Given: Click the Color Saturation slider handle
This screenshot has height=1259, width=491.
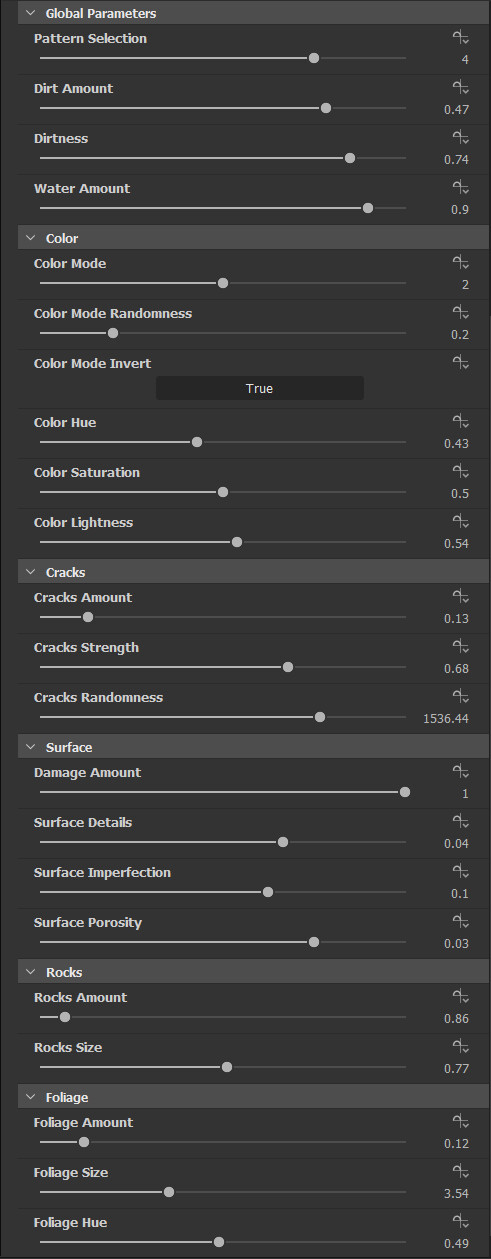Looking at the screenshot, I should pyautogui.click(x=223, y=492).
